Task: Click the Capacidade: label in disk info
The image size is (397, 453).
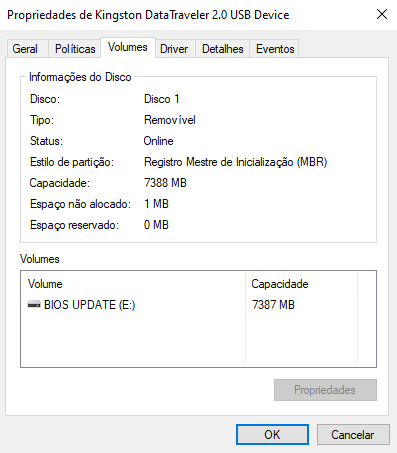Action: 60,183
